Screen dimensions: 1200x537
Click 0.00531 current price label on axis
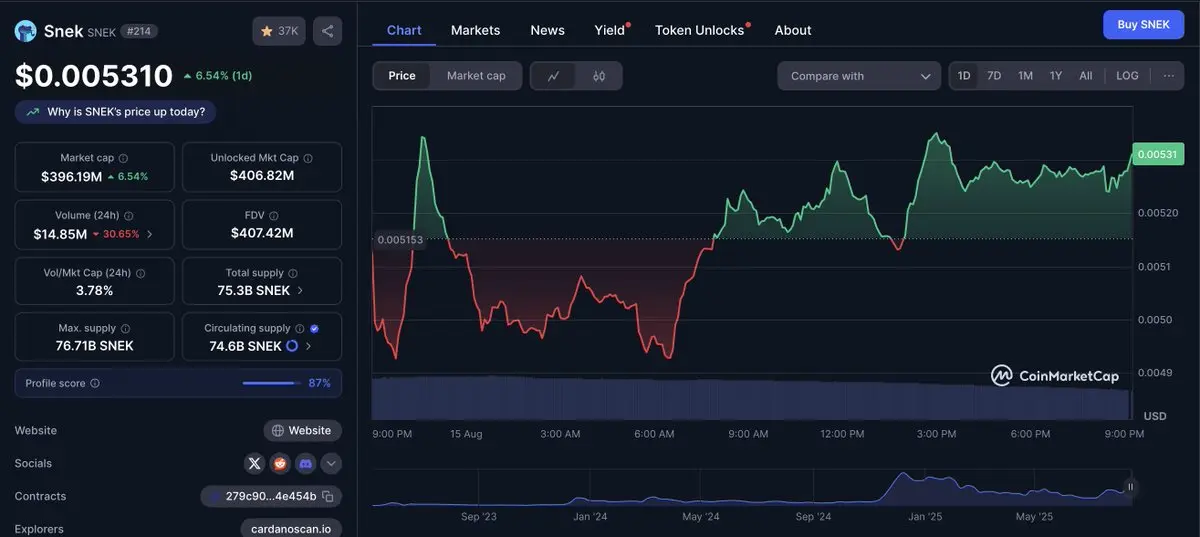click(1158, 154)
